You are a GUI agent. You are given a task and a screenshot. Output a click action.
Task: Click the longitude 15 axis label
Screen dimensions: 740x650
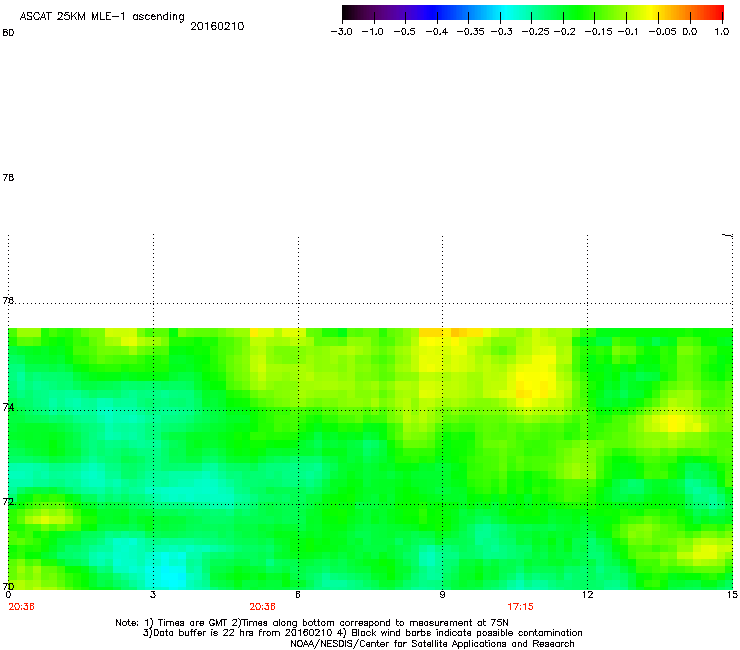tap(732, 595)
